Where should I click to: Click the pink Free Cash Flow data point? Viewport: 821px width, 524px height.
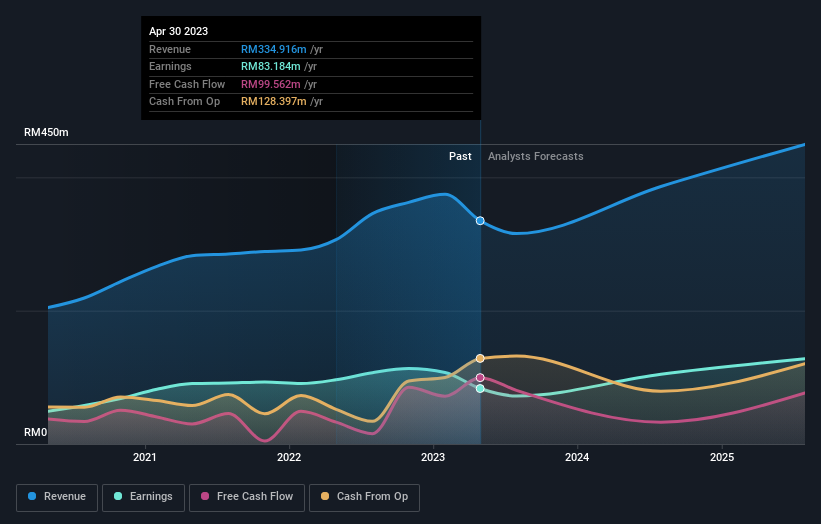click(x=480, y=377)
